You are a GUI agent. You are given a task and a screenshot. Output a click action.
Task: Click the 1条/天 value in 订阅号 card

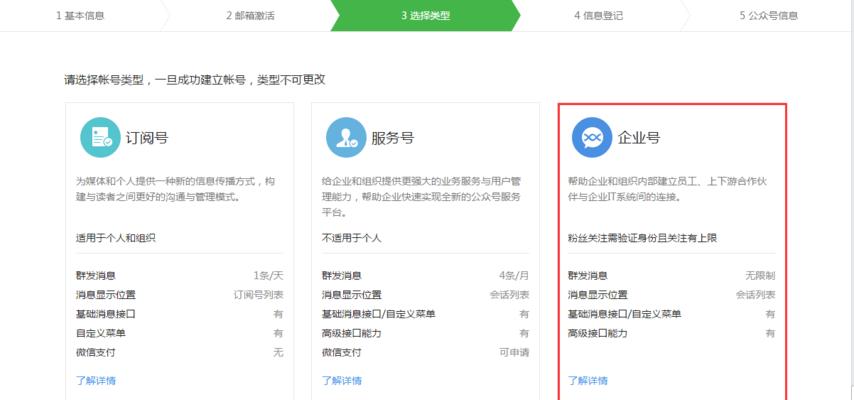coord(269,276)
